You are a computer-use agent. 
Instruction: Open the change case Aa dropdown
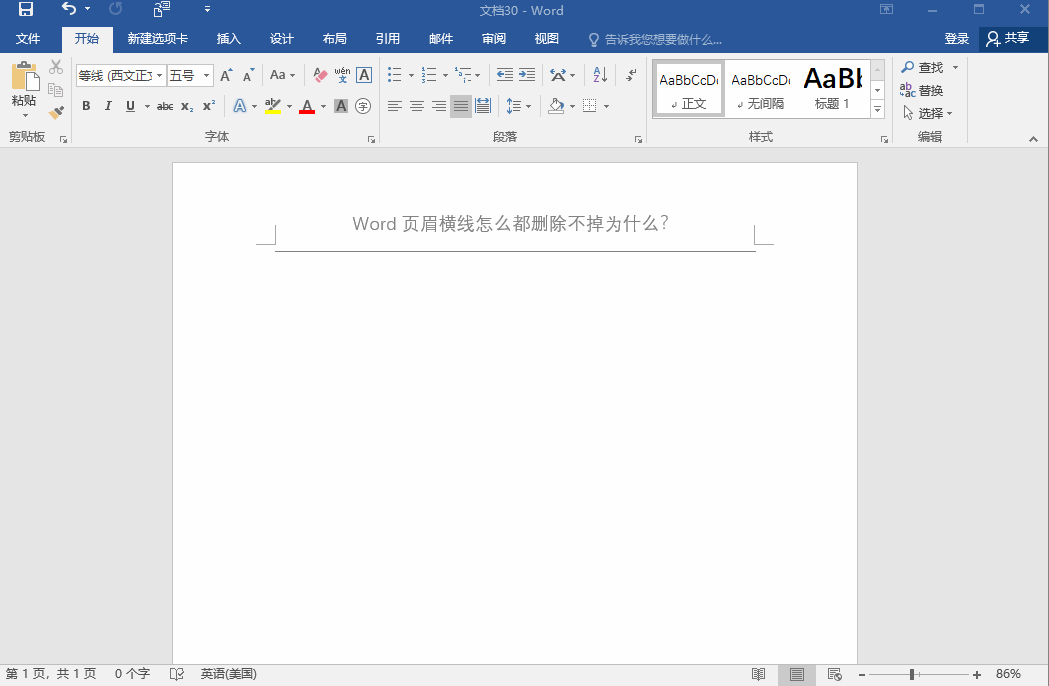(x=282, y=75)
